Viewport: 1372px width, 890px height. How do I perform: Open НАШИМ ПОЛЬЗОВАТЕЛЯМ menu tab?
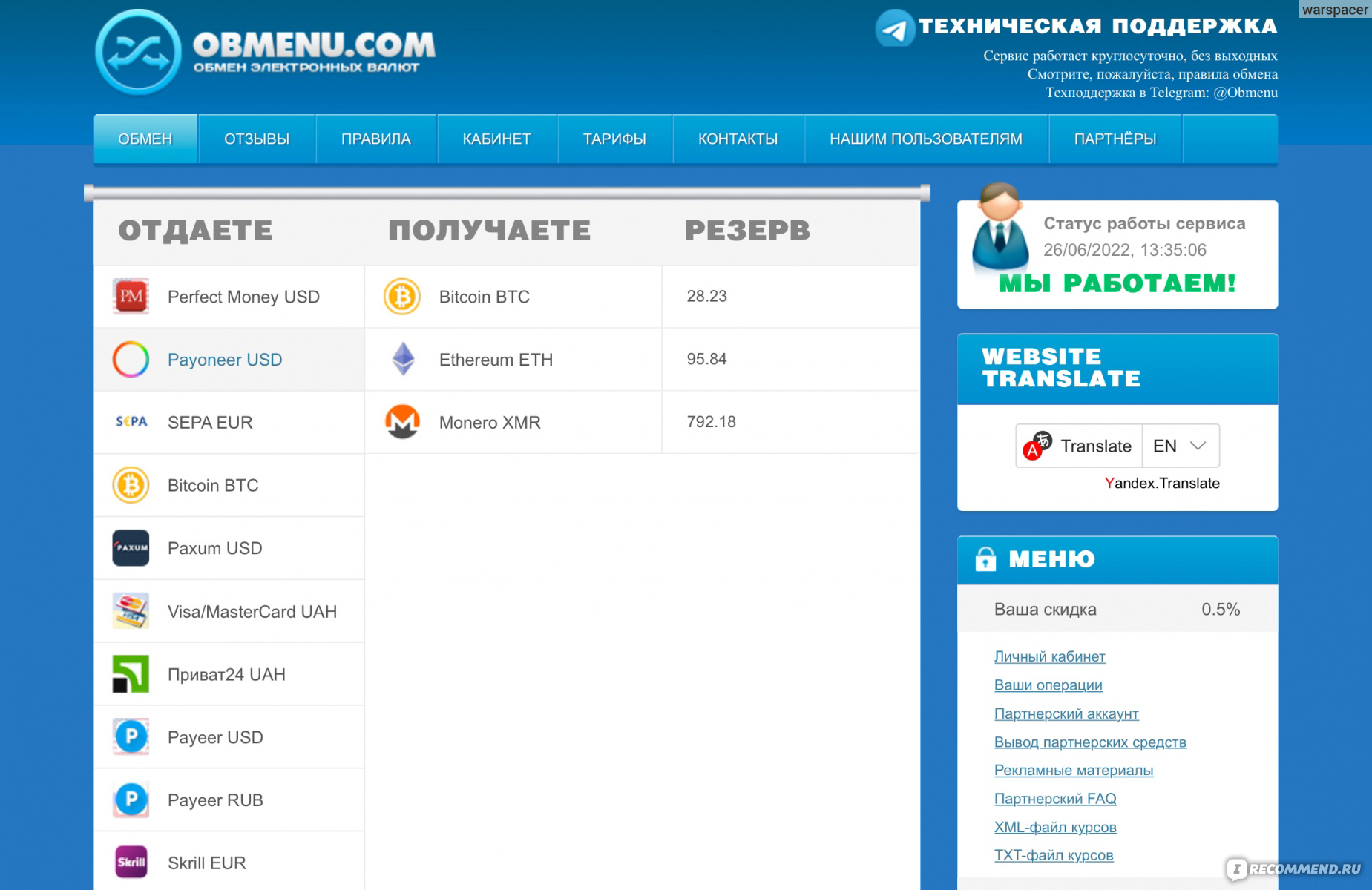pyautogui.click(x=926, y=139)
